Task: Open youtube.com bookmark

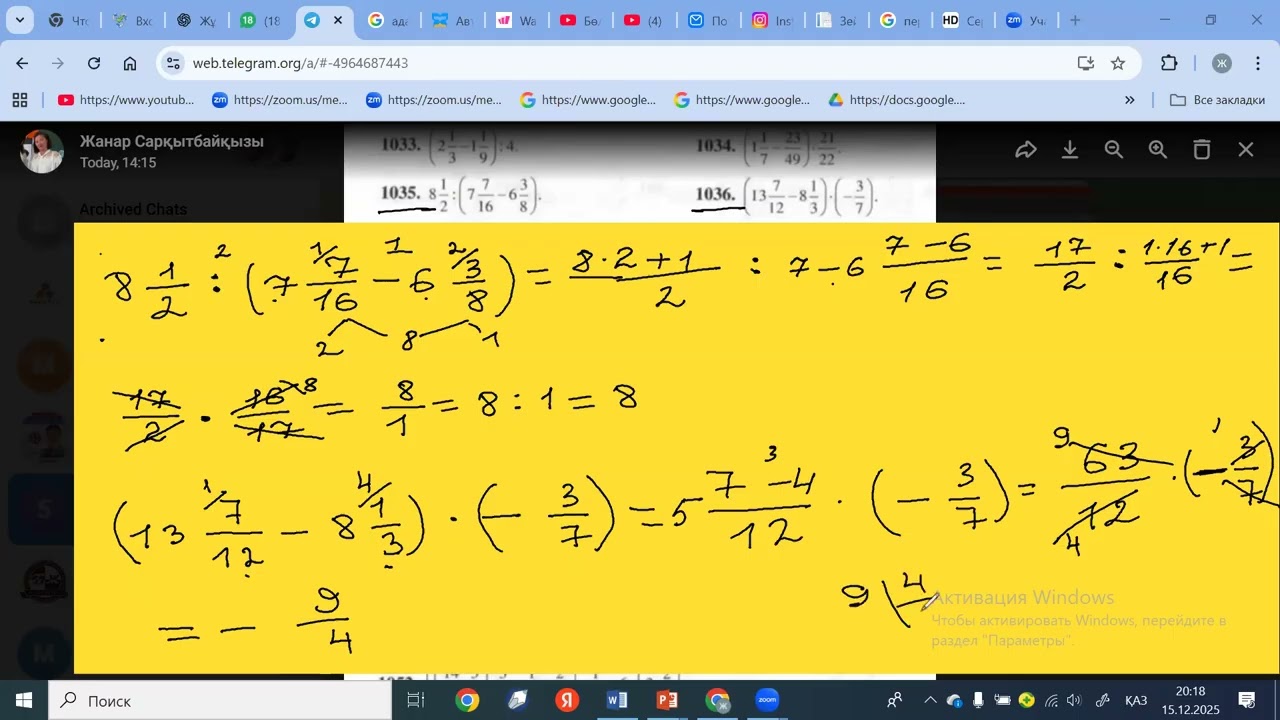Action: [127, 100]
